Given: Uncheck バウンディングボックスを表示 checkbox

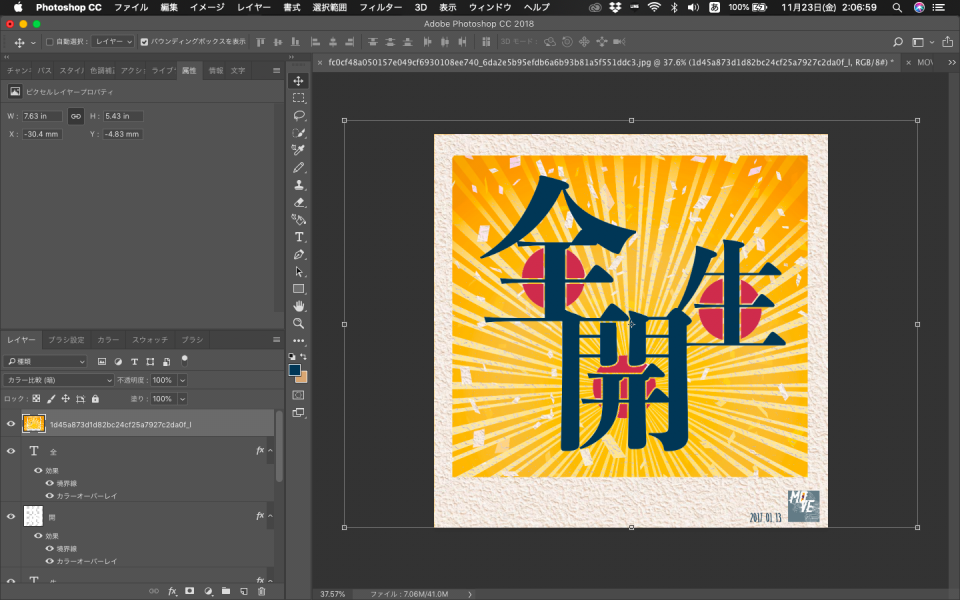Looking at the screenshot, I should pos(144,42).
